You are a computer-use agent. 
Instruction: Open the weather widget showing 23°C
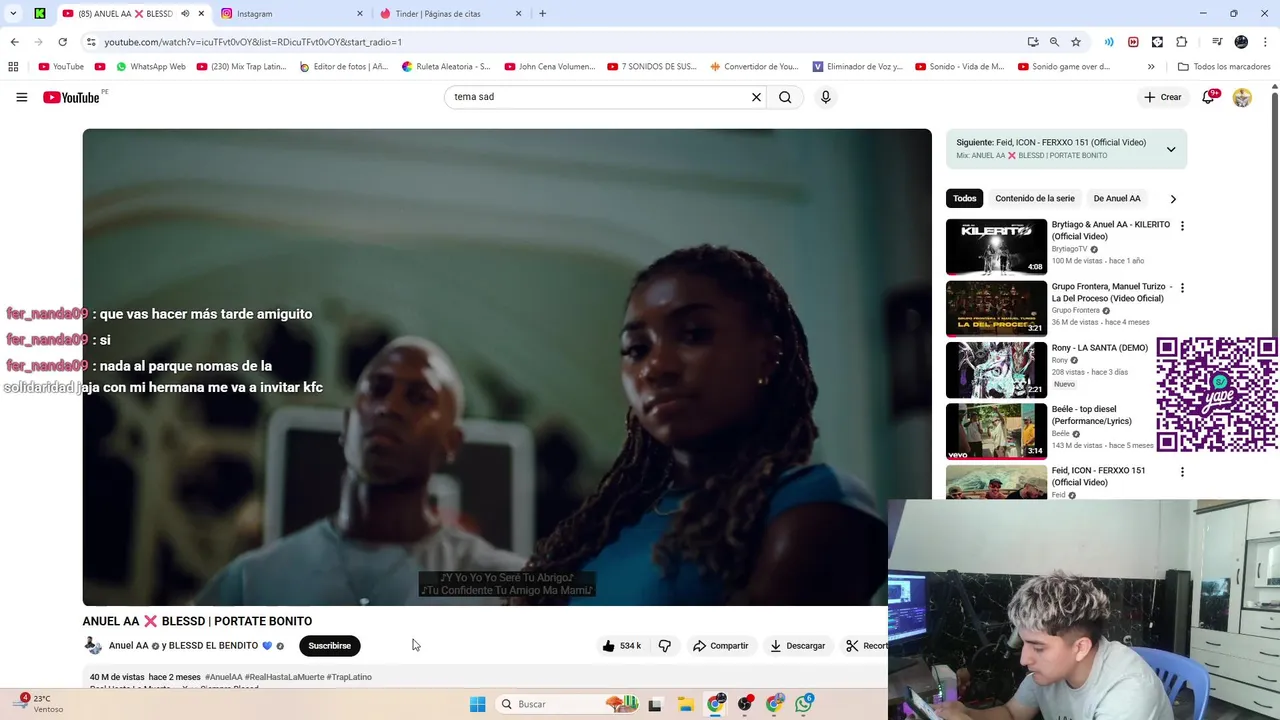point(36,704)
